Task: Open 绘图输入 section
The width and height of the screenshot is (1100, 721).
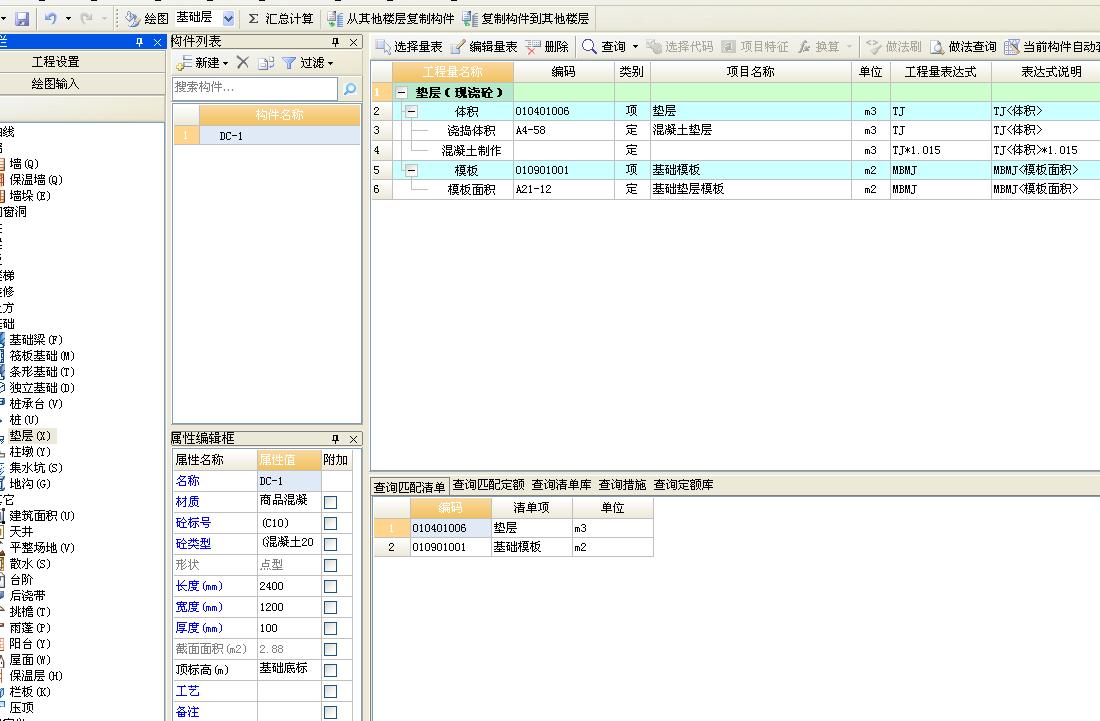Action: [x=55, y=83]
